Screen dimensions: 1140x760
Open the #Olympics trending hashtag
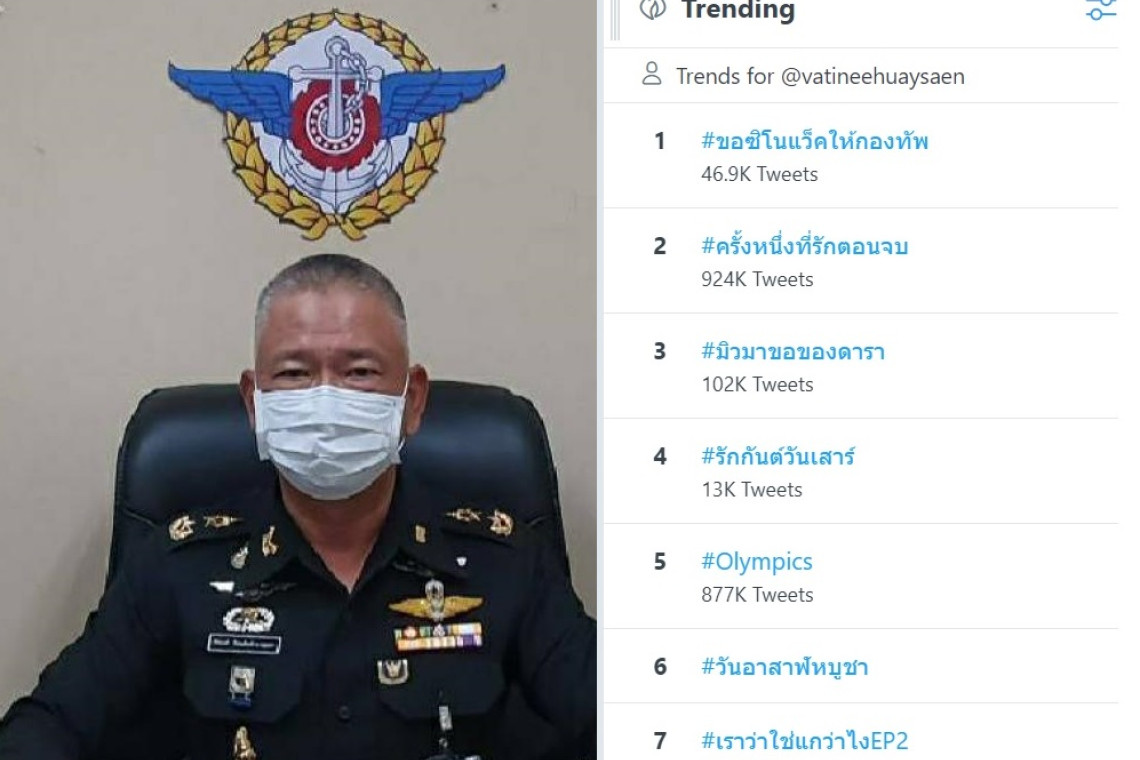(756, 562)
